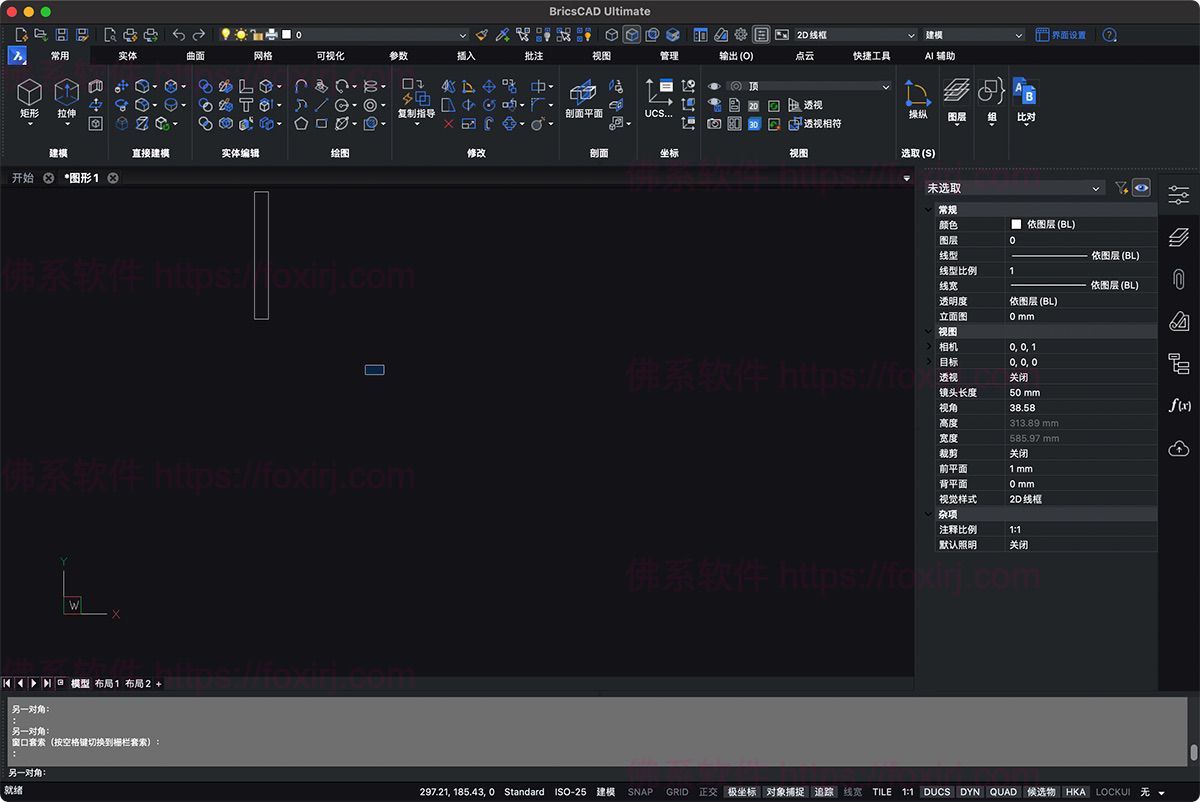Switch to the 插入 ribbon tab

pyautogui.click(x=466, y=56)
